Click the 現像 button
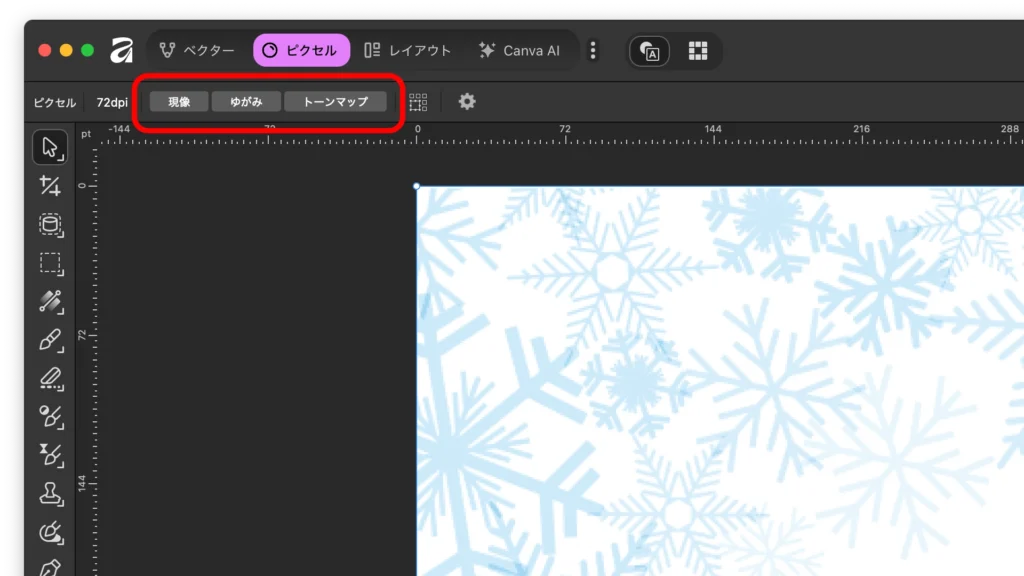Screen dimensions: 1024x576 (x=179, y=101)
